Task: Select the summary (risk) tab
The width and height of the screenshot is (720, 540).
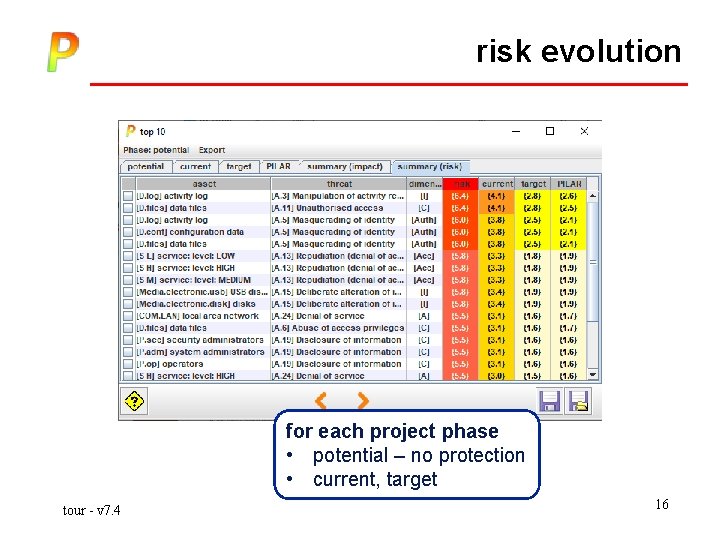Action: coord(429,167)
